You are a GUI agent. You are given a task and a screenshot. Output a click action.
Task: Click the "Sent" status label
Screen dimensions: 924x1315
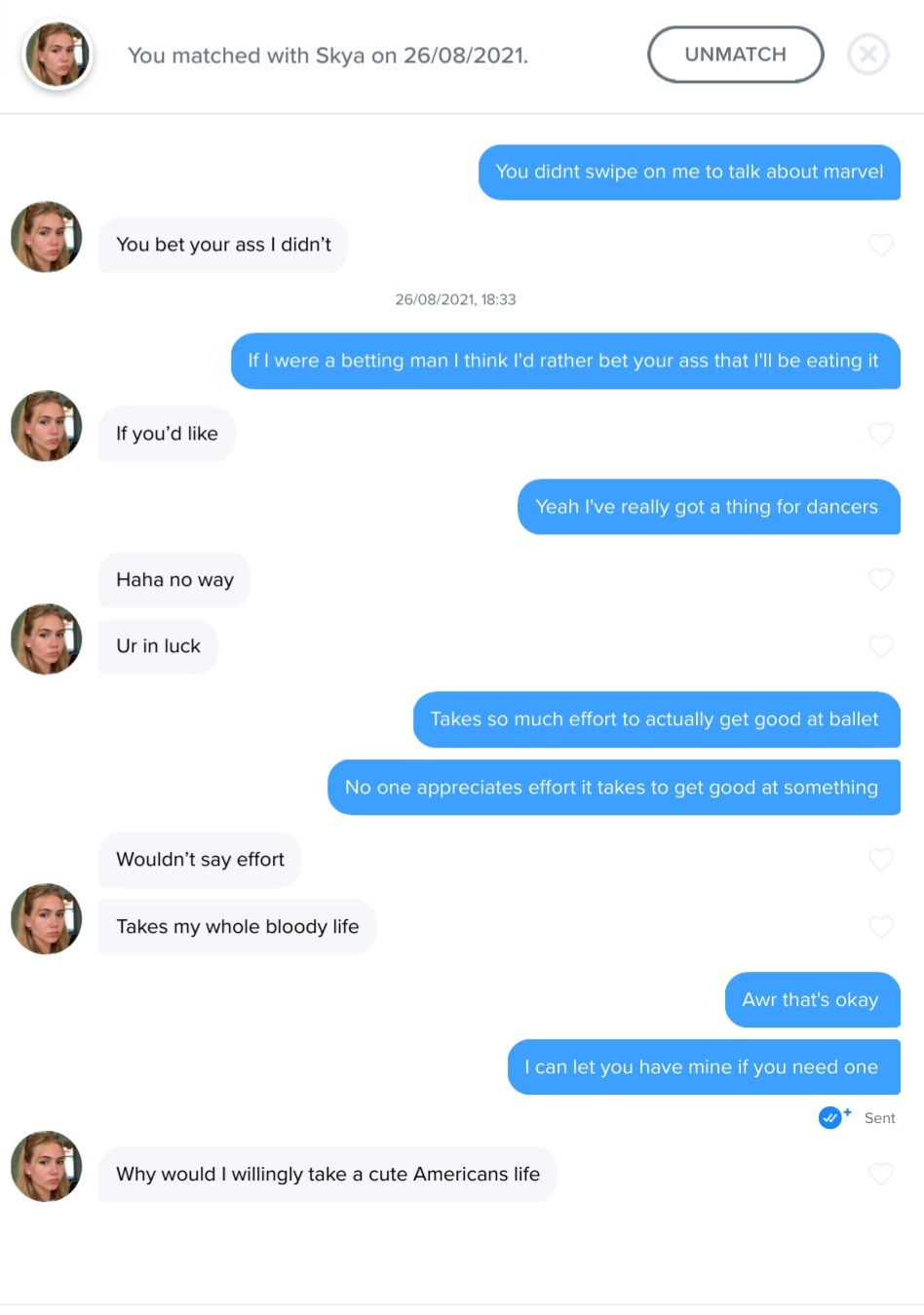(x=879, y=1118)
